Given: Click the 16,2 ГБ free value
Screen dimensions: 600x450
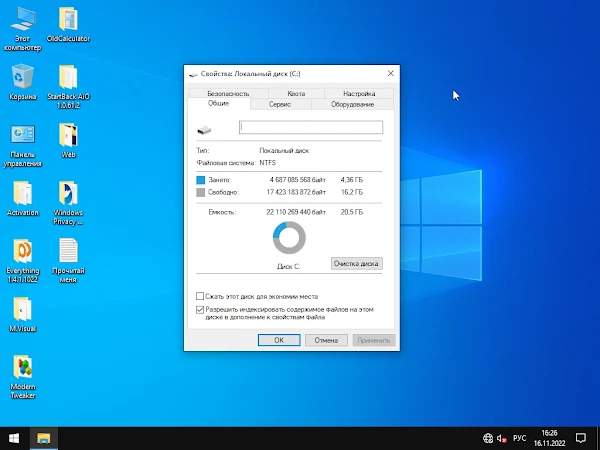Looking at the screenshot, I should click(x=352, y=192).
